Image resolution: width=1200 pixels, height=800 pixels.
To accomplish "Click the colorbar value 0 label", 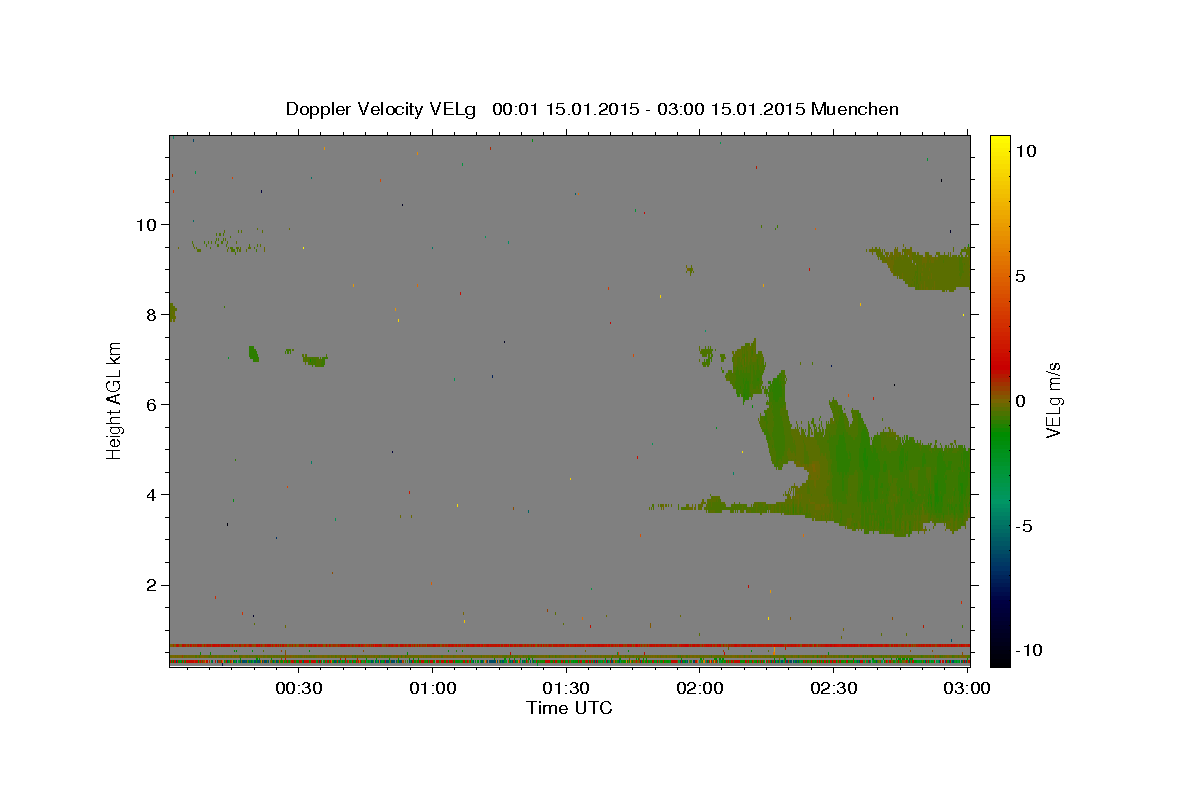I will [x=1020, y=401].
